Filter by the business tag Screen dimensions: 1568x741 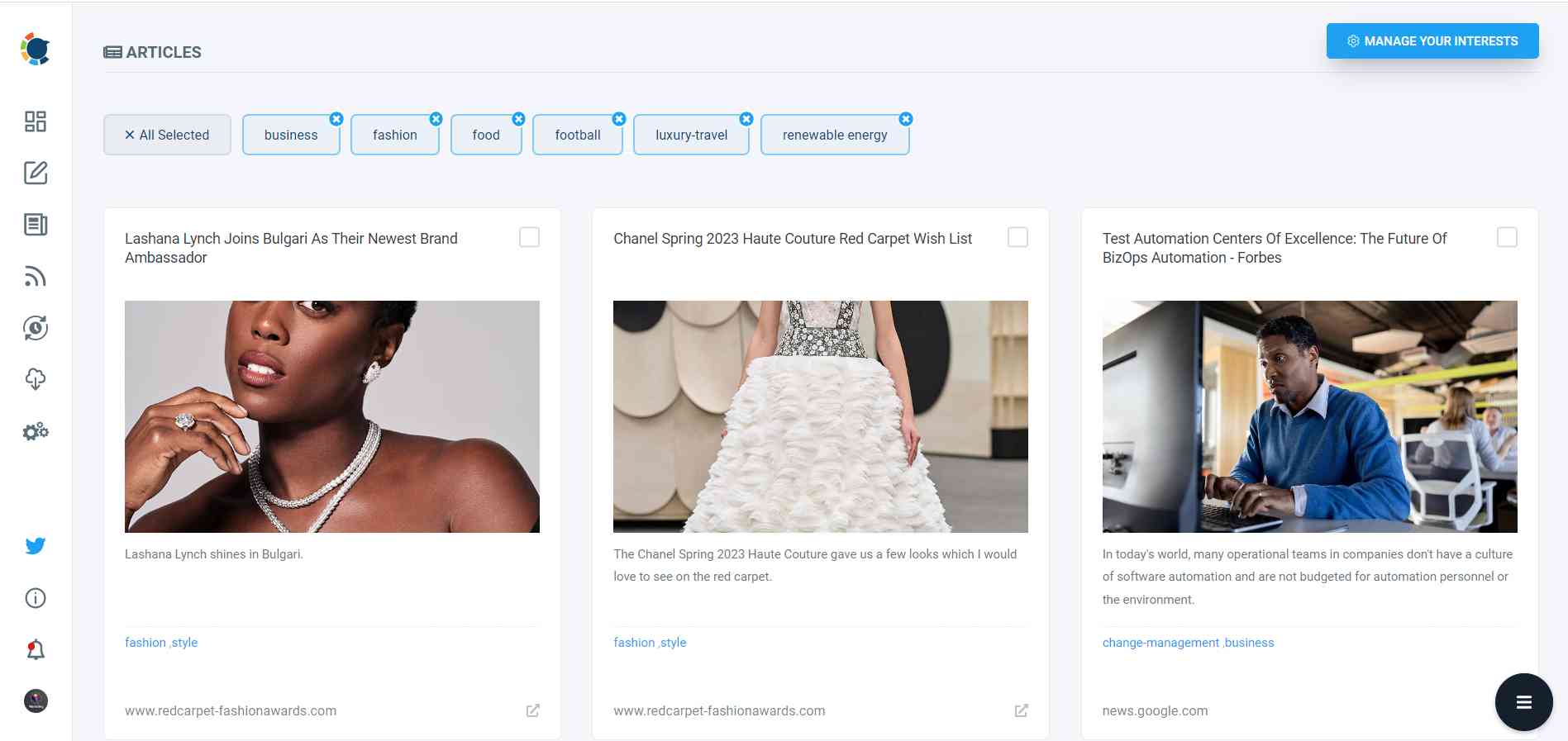291,135
